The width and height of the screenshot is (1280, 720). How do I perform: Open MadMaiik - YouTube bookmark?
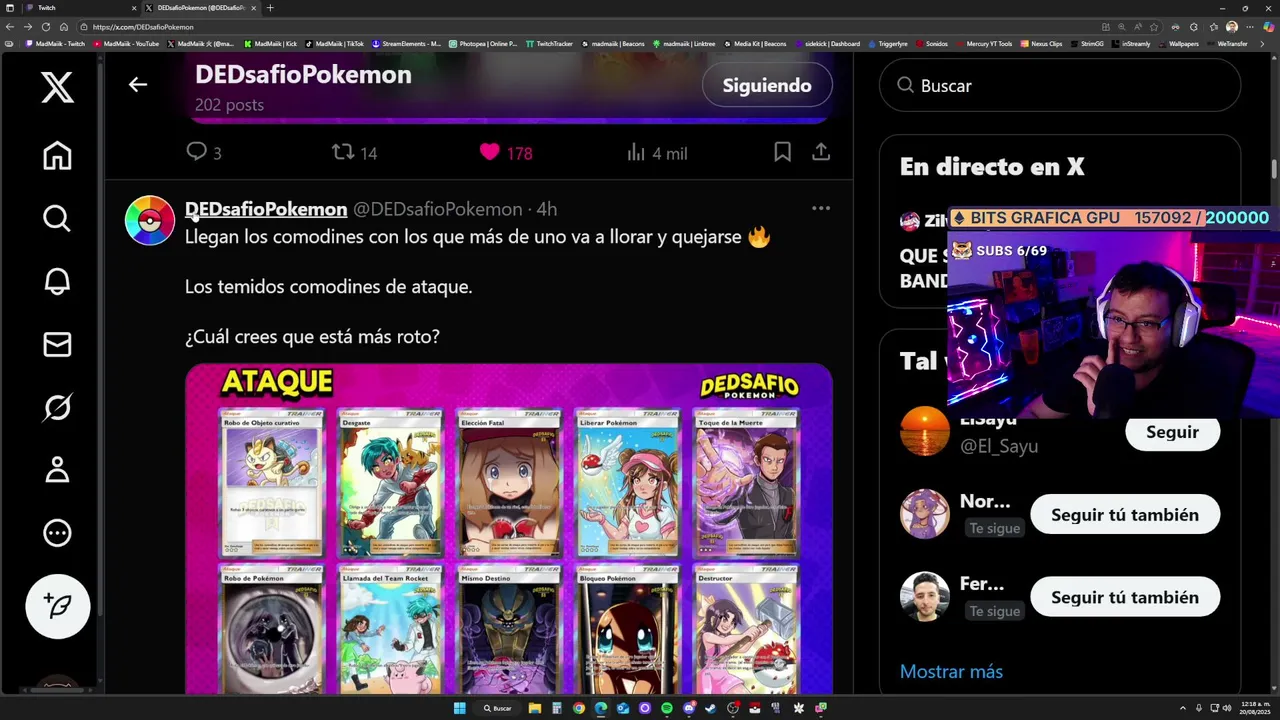(127, 44)
